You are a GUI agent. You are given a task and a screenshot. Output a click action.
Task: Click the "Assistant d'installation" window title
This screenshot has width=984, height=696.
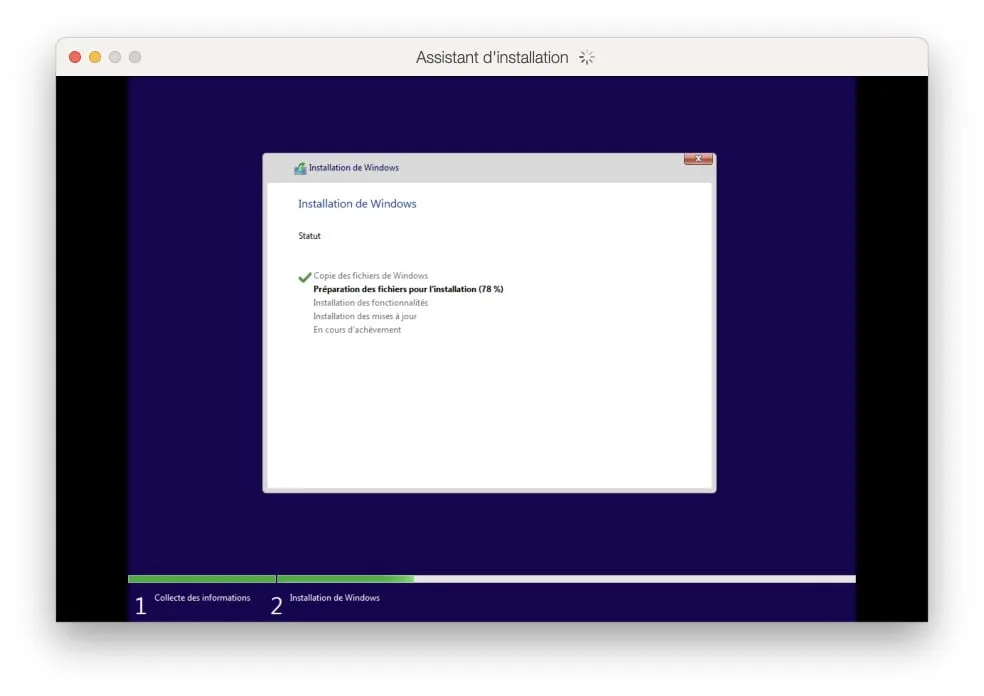[x=492, y=58]
